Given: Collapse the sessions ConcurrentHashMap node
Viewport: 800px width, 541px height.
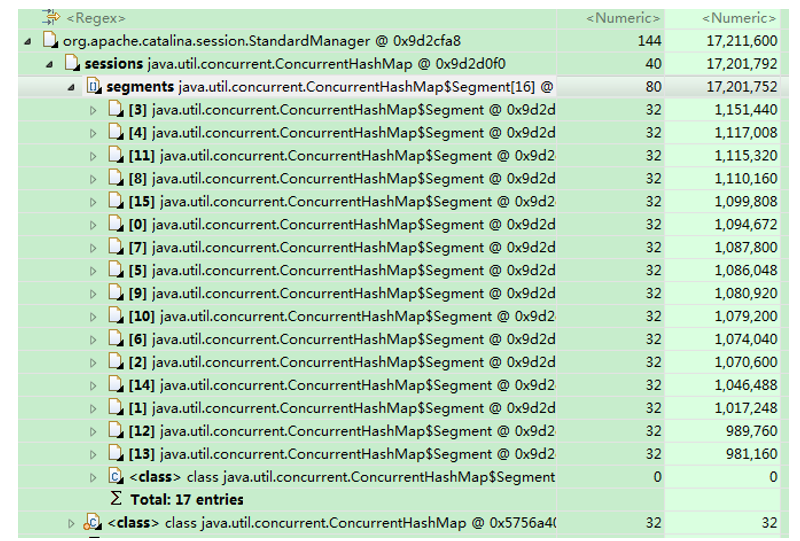Looking at the screenshot, I should [49, 64].
